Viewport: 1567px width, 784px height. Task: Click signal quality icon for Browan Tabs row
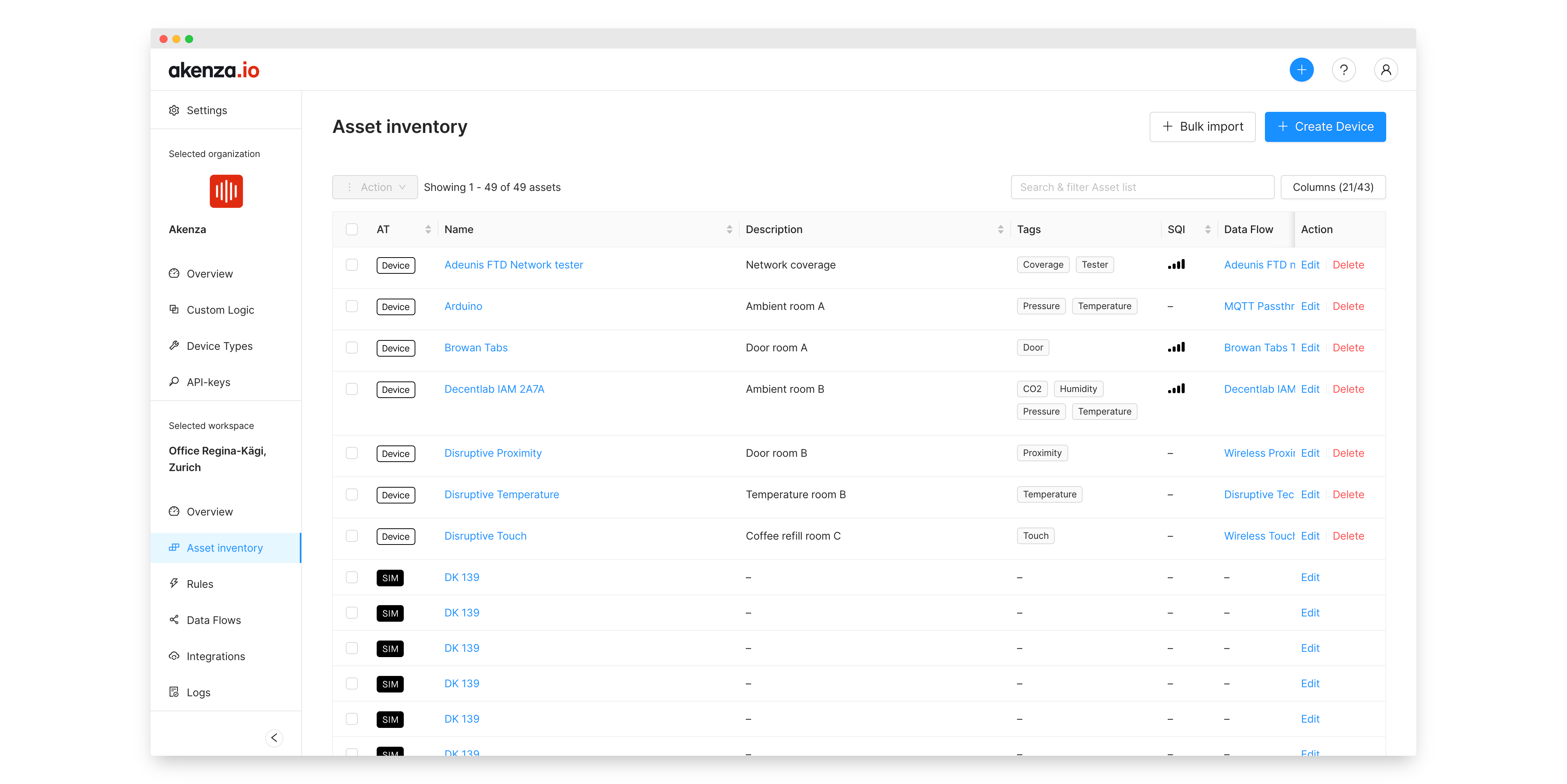pos(1176,347)
